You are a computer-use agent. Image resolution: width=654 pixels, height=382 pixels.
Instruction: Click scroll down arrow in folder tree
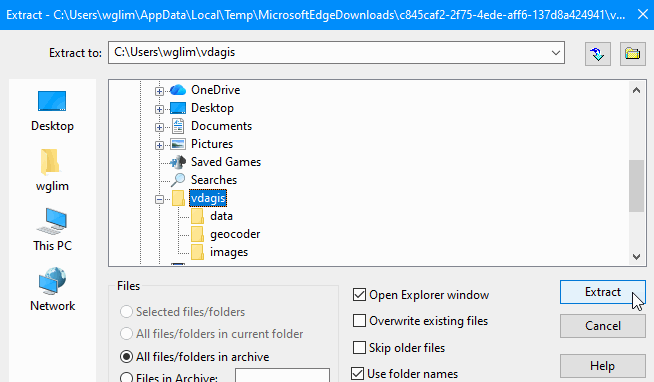pyautogui.click(x=636, y=257)
